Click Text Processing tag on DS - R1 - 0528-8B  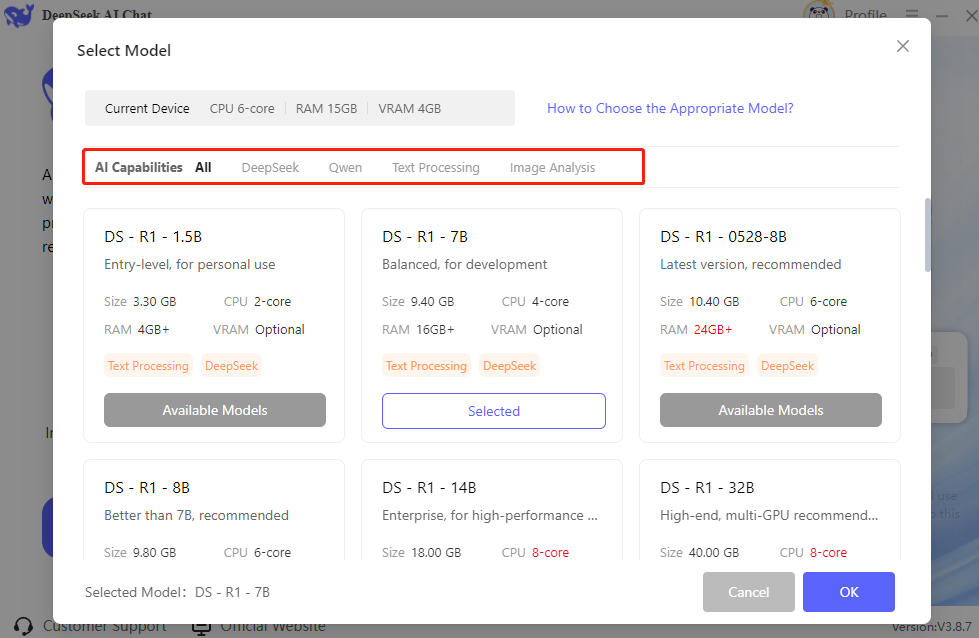pos(704,366)
